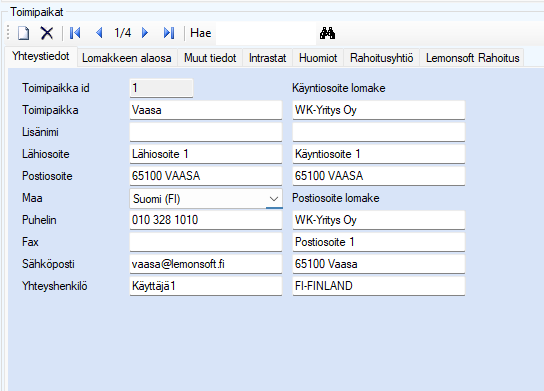Viewport: 544px width, 391px height.
Task: Click the Hae search input field
Action: pos(266,33)
